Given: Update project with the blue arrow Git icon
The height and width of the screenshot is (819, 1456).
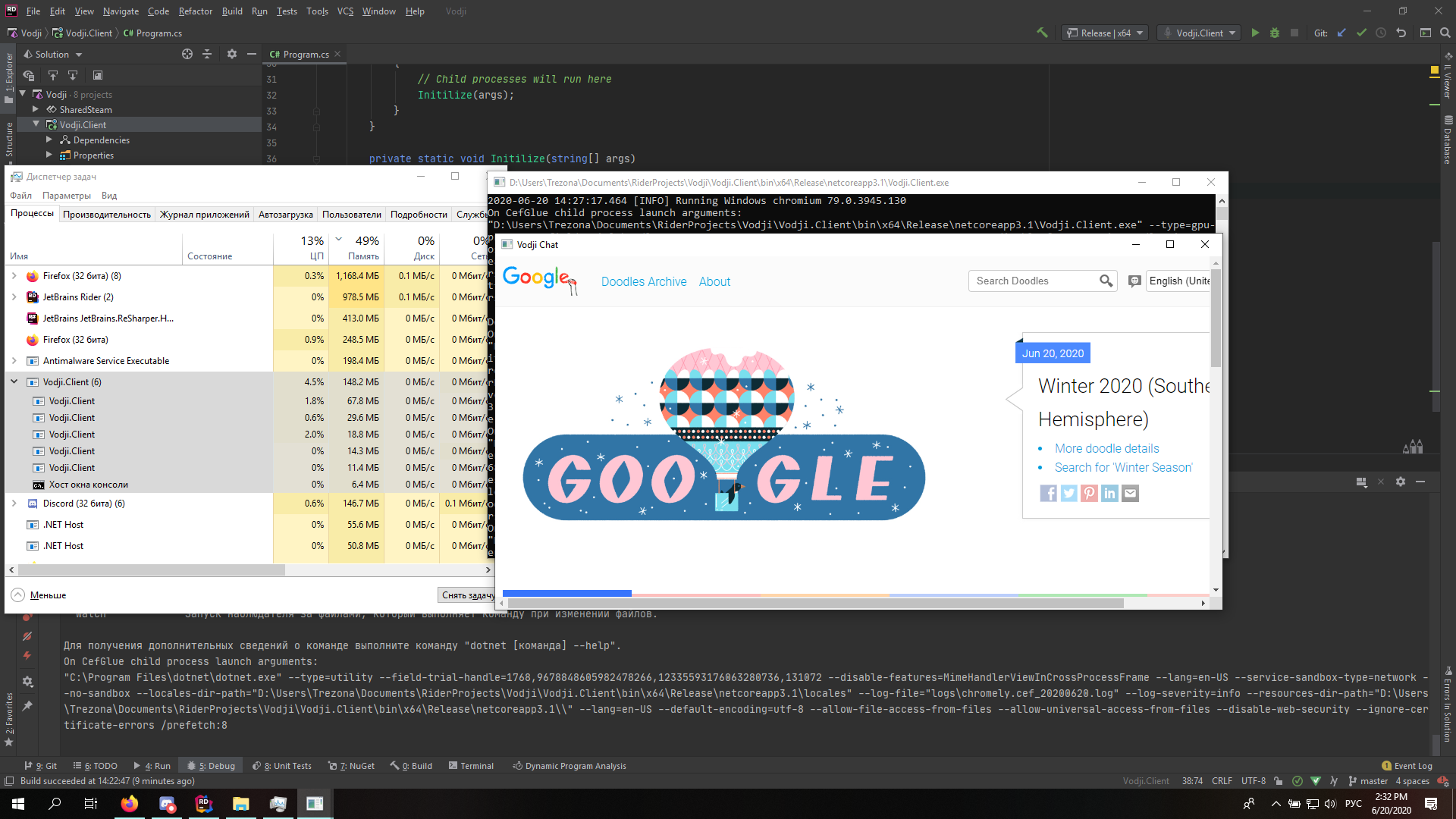Looking at the screenshot, I should (1341, 33).
